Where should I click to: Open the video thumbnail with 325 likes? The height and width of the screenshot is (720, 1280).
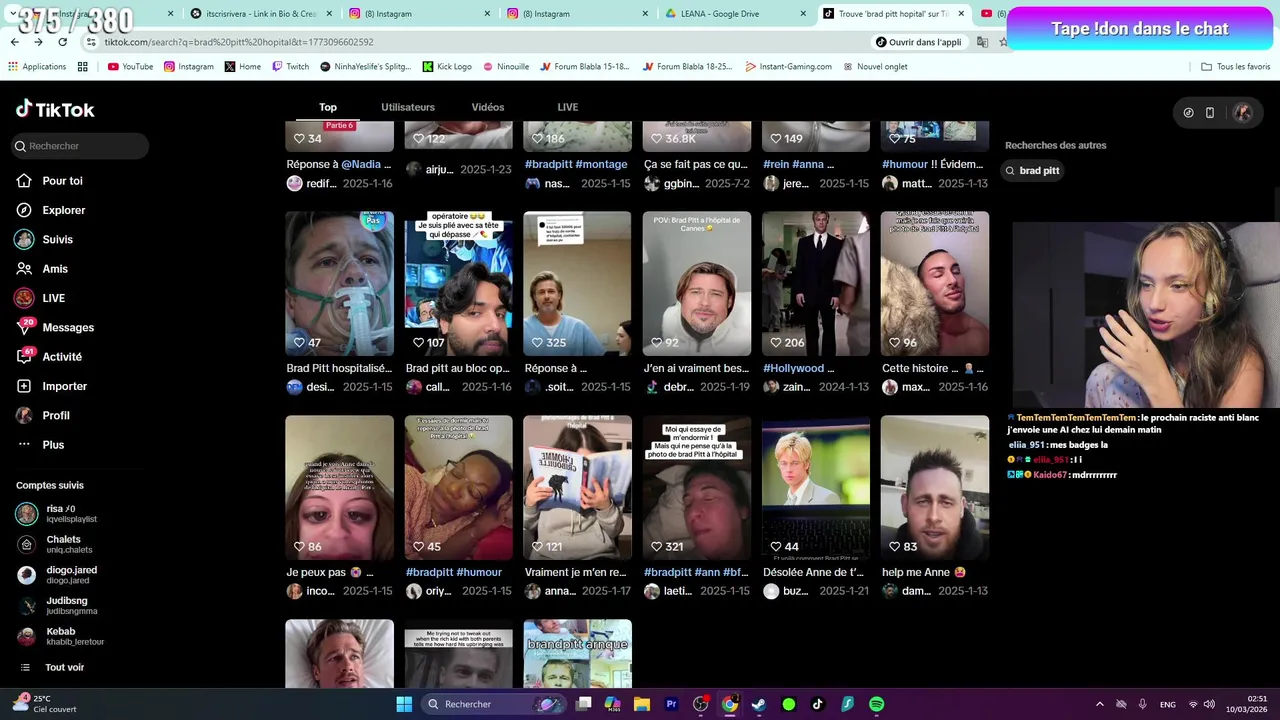[577, 283]
